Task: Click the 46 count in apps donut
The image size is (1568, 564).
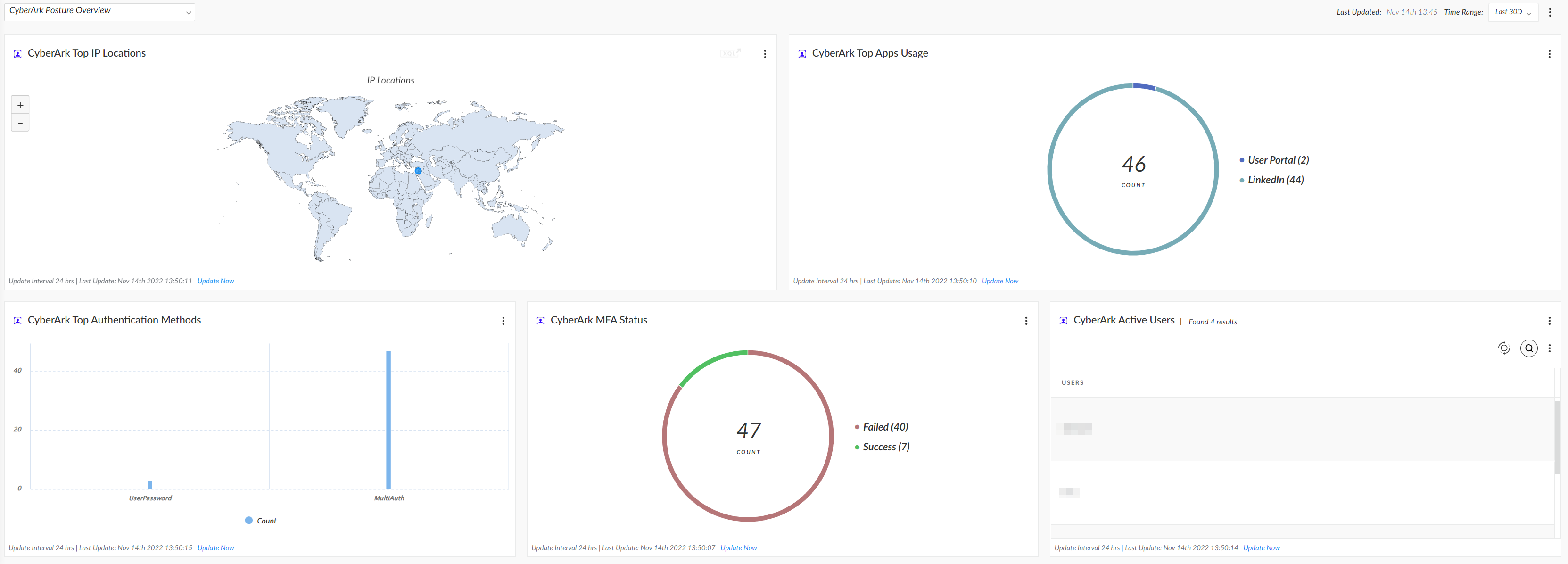Action: (1133, 164)
